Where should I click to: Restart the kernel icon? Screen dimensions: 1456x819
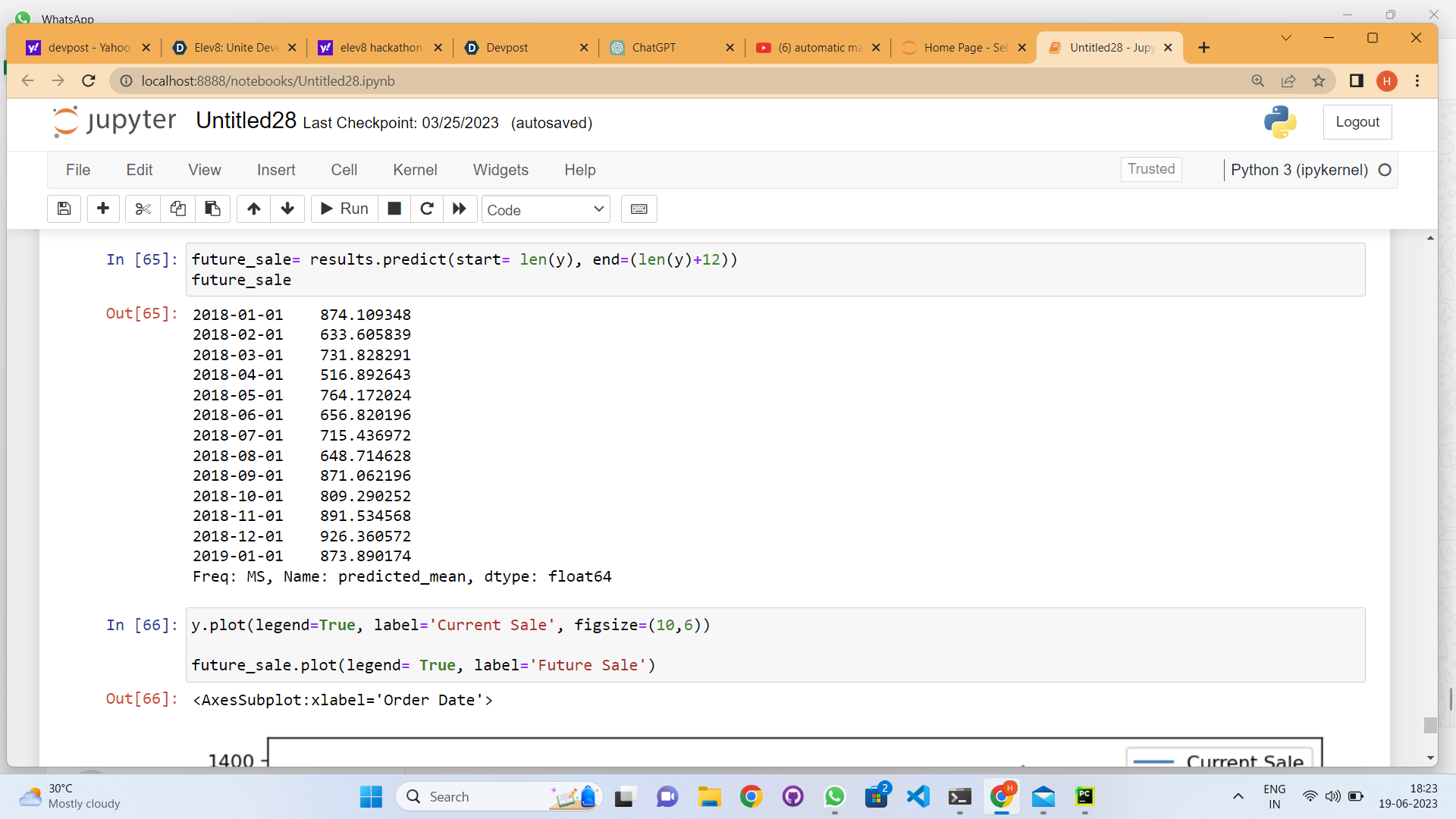tap(427, 209)
